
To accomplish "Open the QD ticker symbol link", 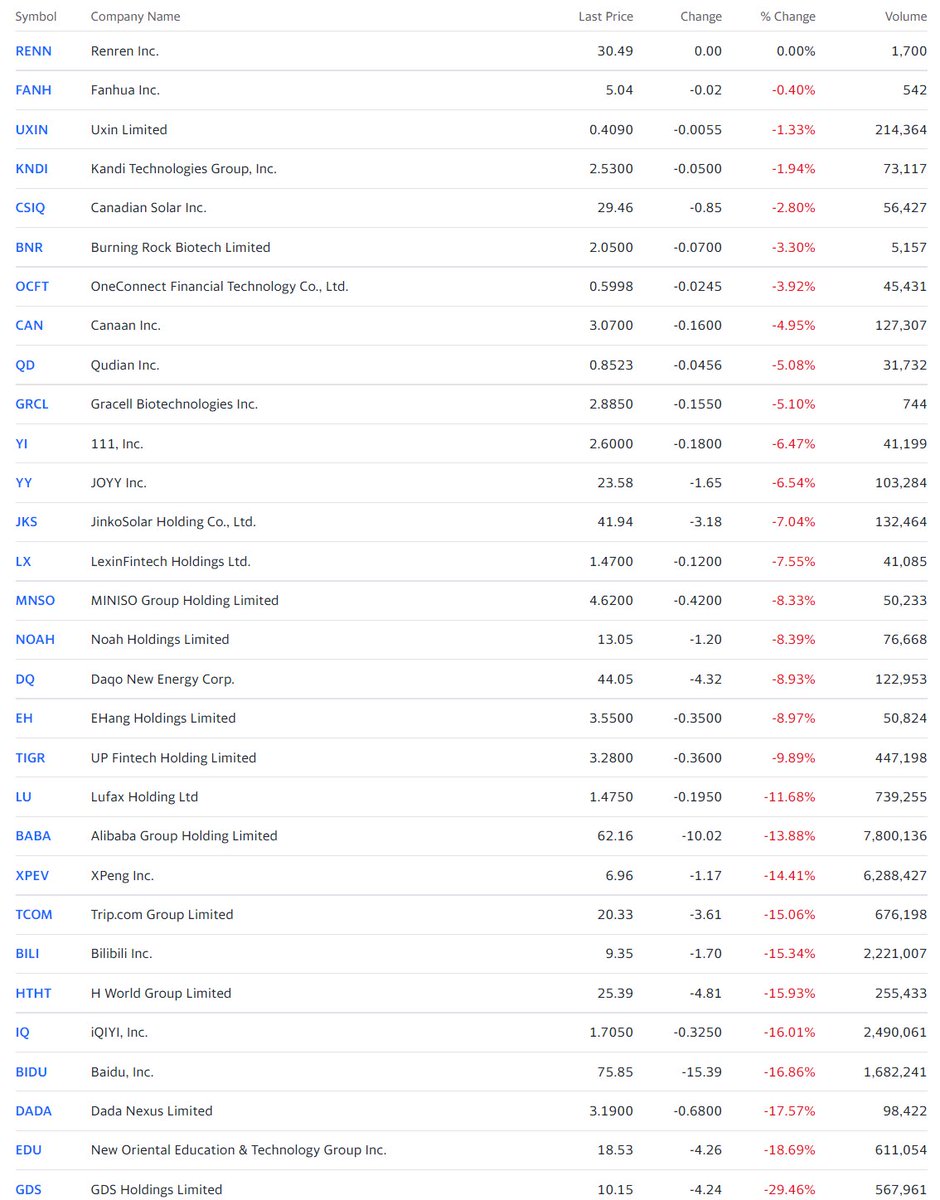I will [25, 365].
